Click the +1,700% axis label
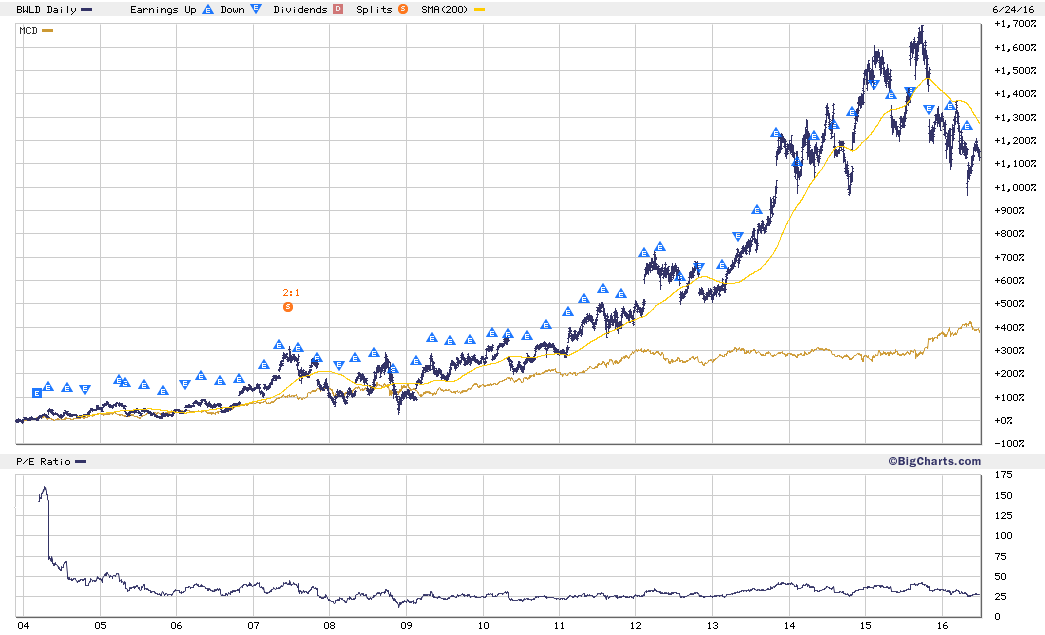 coord(1015,23)
